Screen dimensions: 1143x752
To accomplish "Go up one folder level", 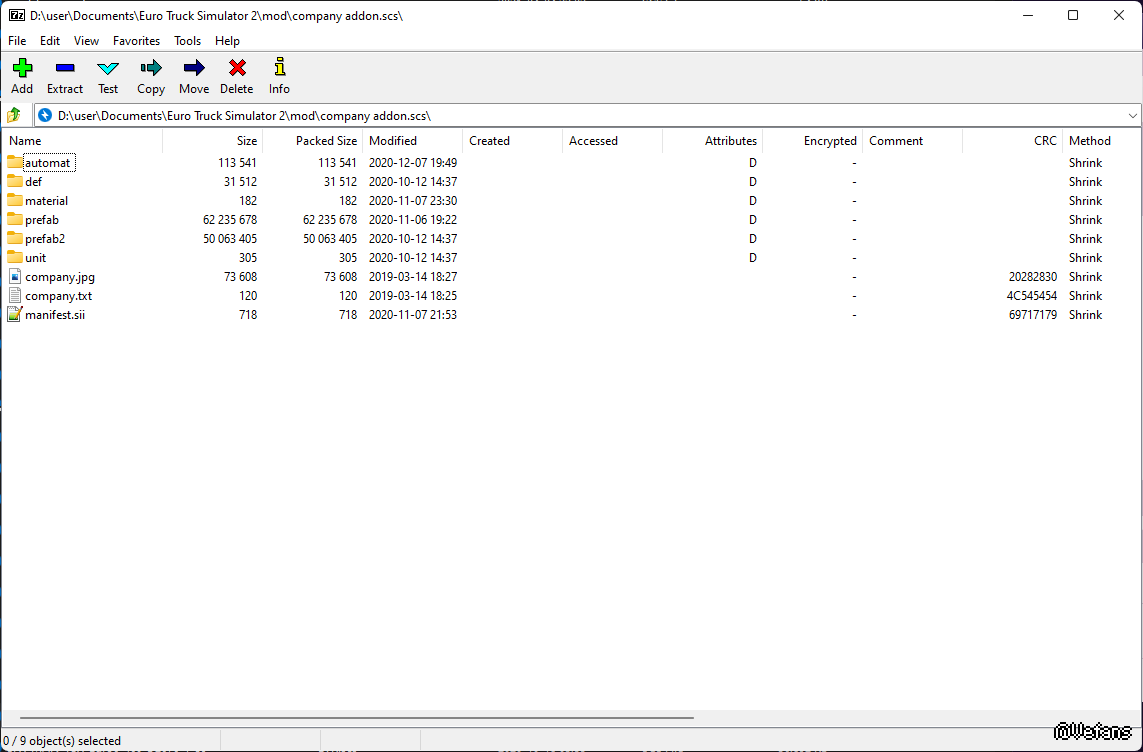I will 14,115.
